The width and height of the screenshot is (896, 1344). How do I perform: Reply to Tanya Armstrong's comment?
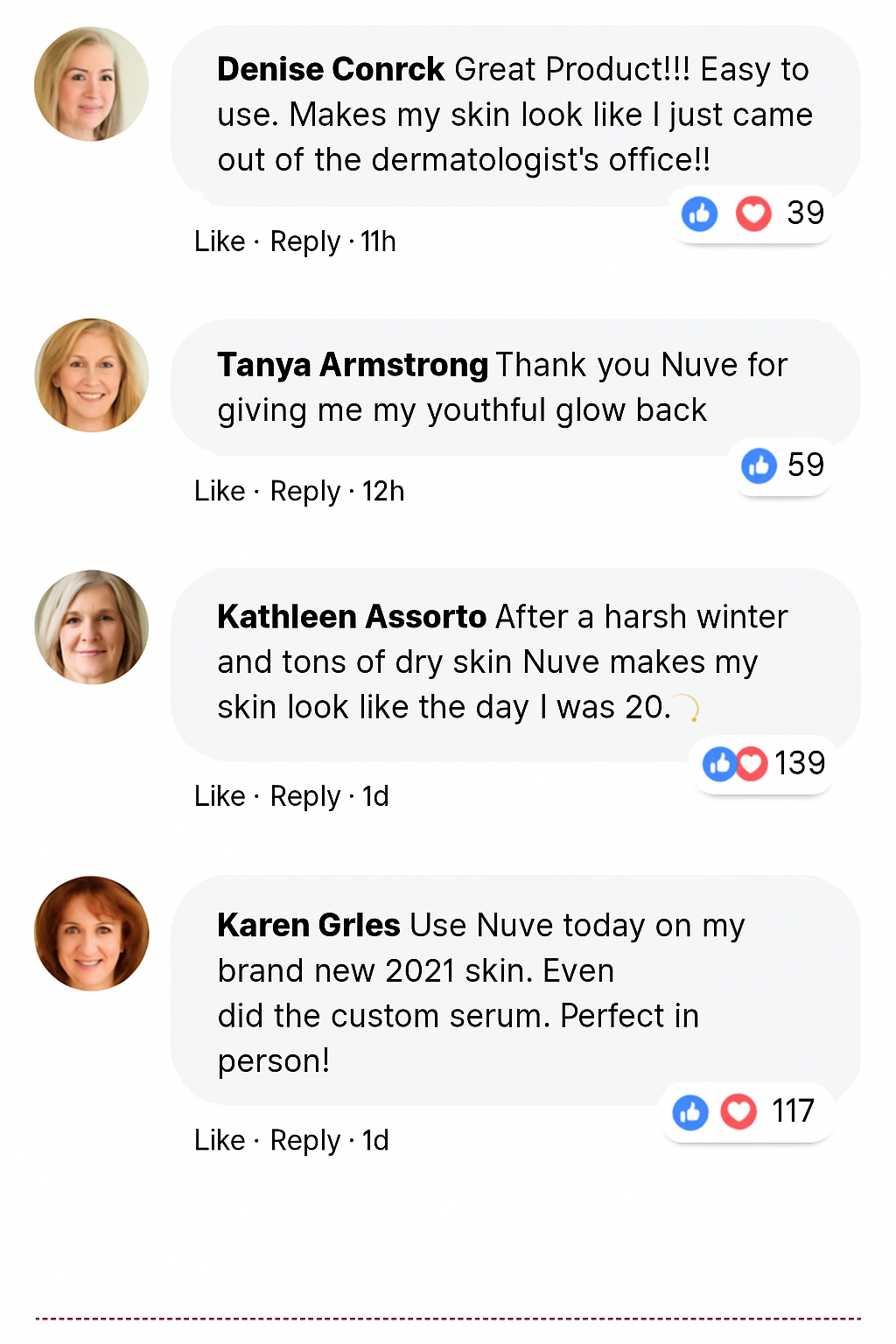pyautogui.click(x=304, y=492)
